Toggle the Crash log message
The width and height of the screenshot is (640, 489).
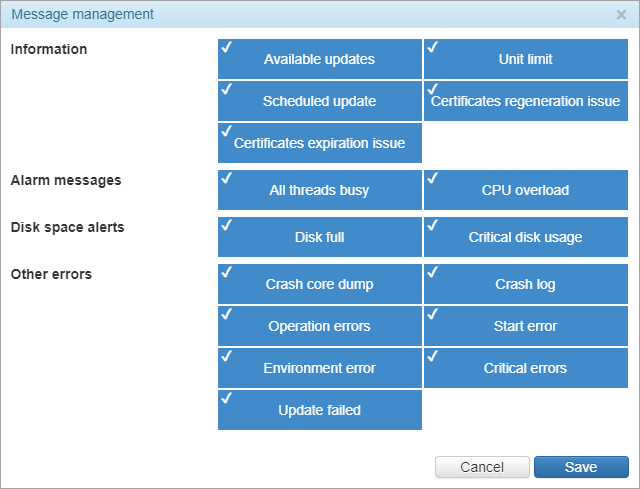[x=525, y=284]
